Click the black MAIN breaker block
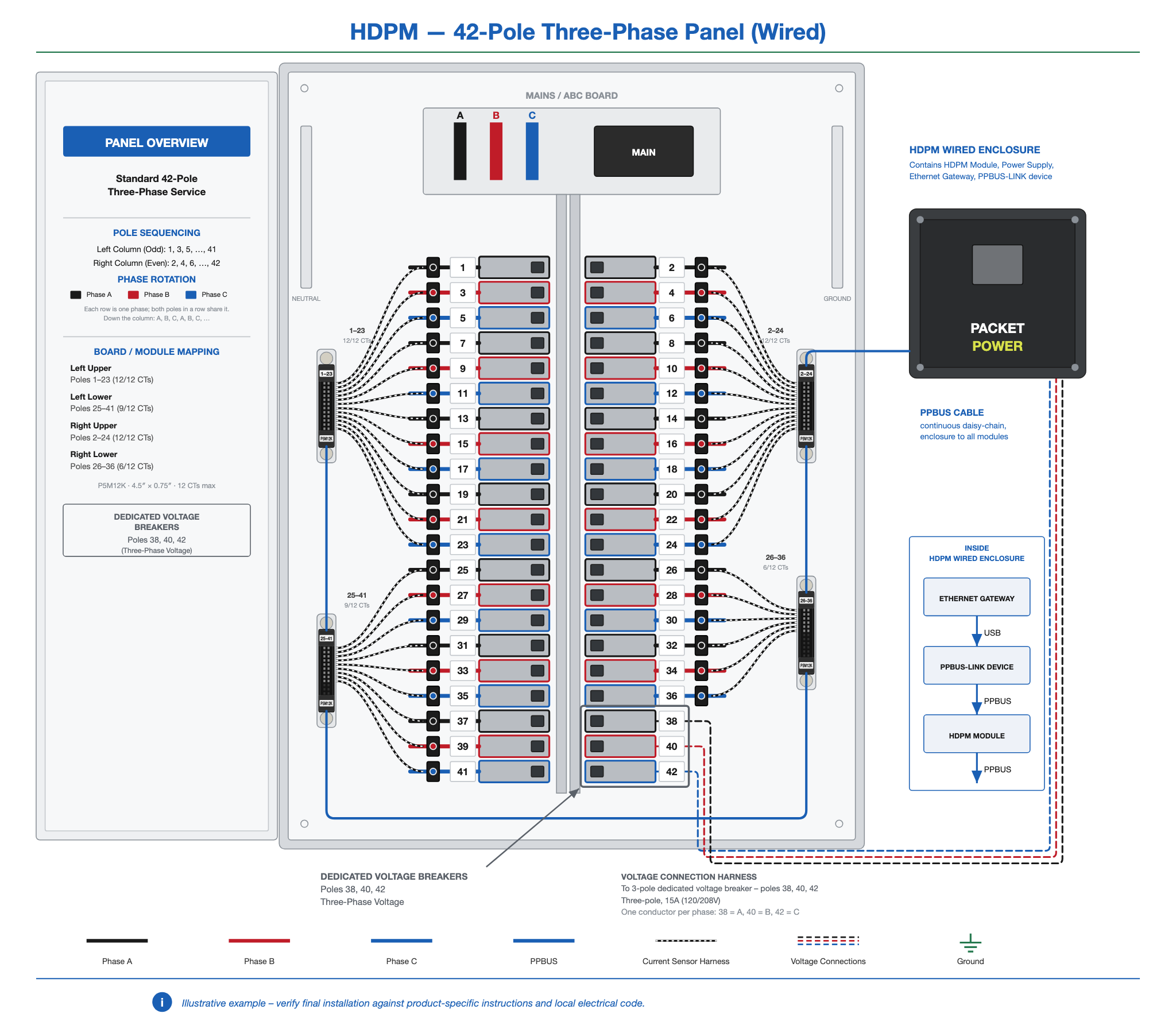The image size is (1176, 1029). tap(643, 152)
